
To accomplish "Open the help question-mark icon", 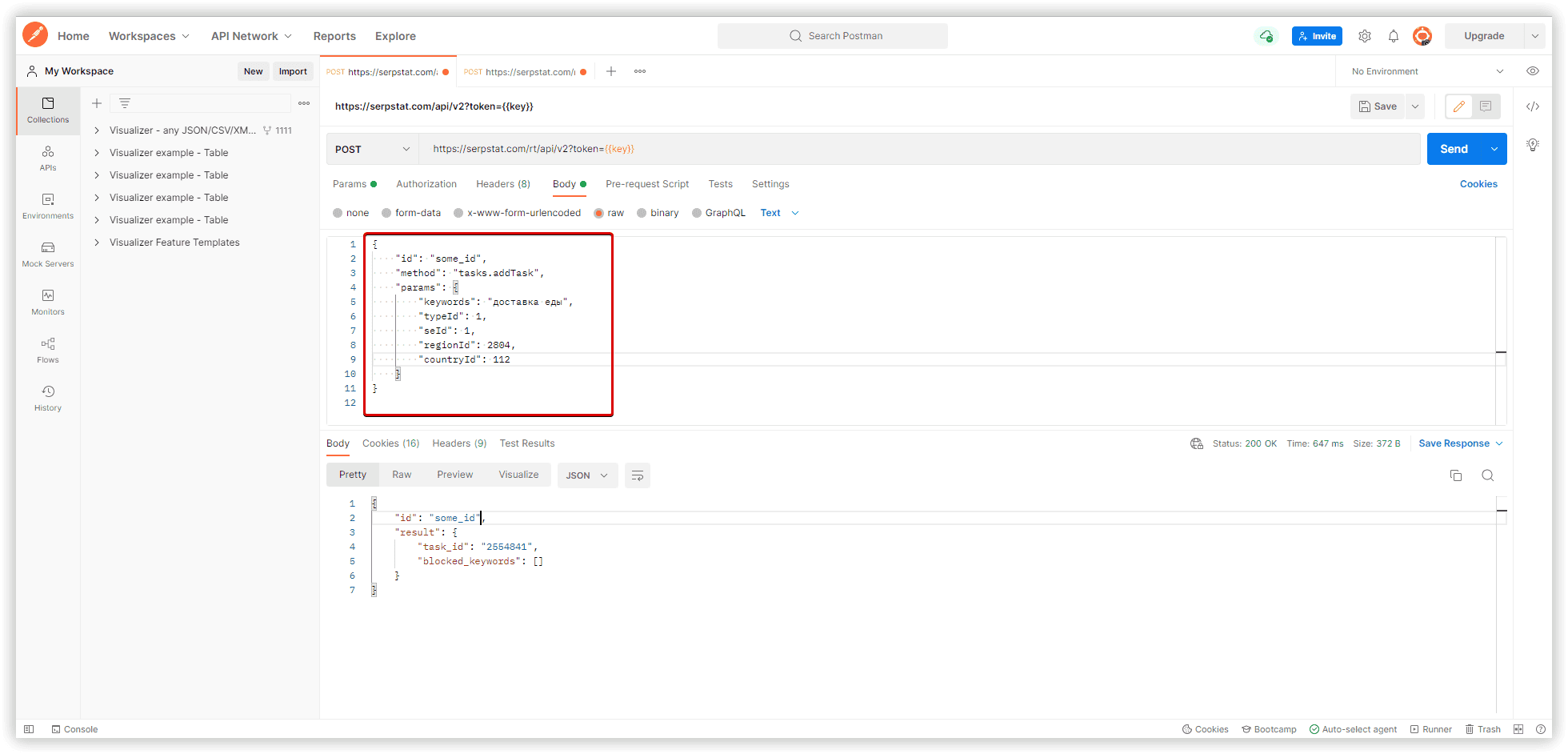I will tap(1541, 729).
